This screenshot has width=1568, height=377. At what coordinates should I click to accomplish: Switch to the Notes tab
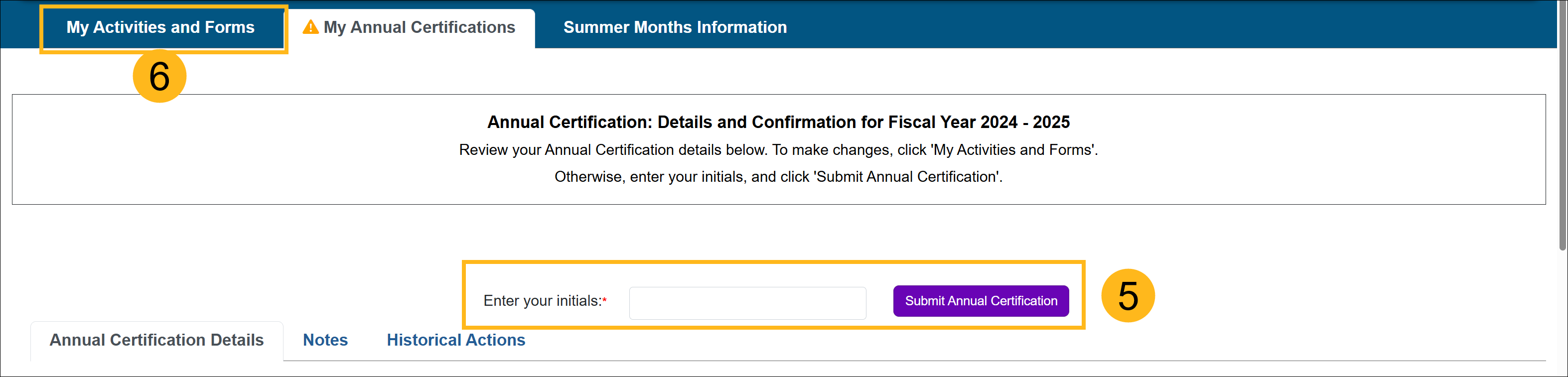tap(325, 340)
